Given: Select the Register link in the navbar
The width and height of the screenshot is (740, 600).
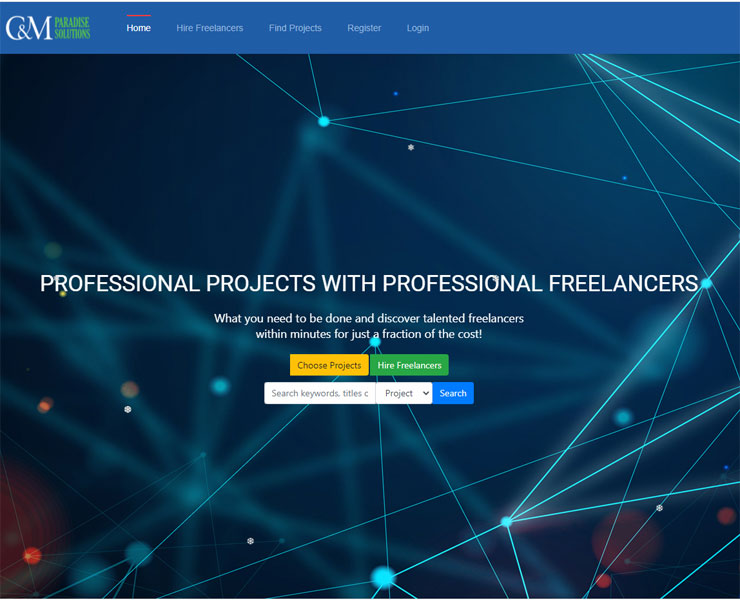Looking at the screenshot, I should [x=364, y=28].
